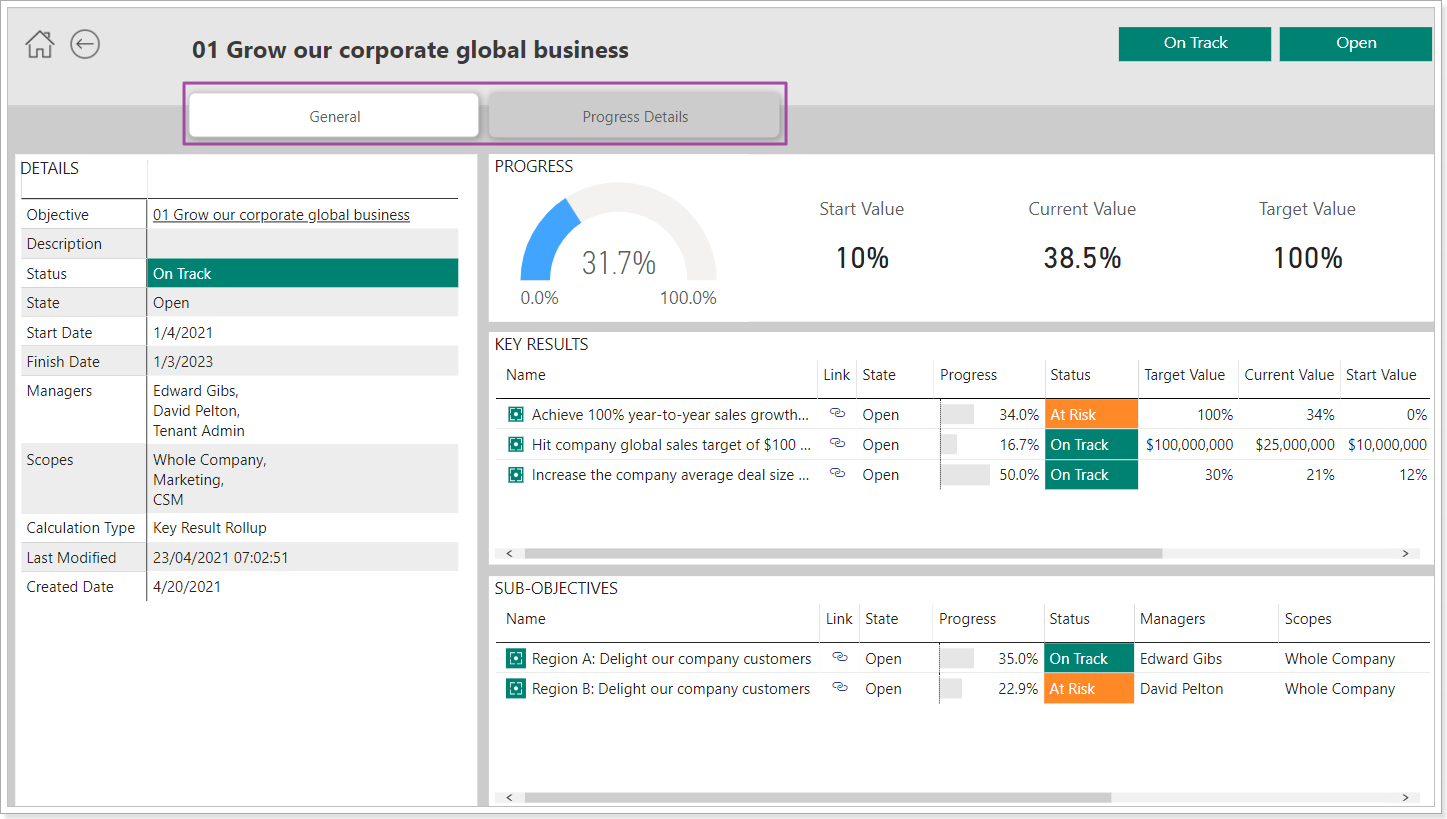Click the back arrow icon

tap(85, 44)
